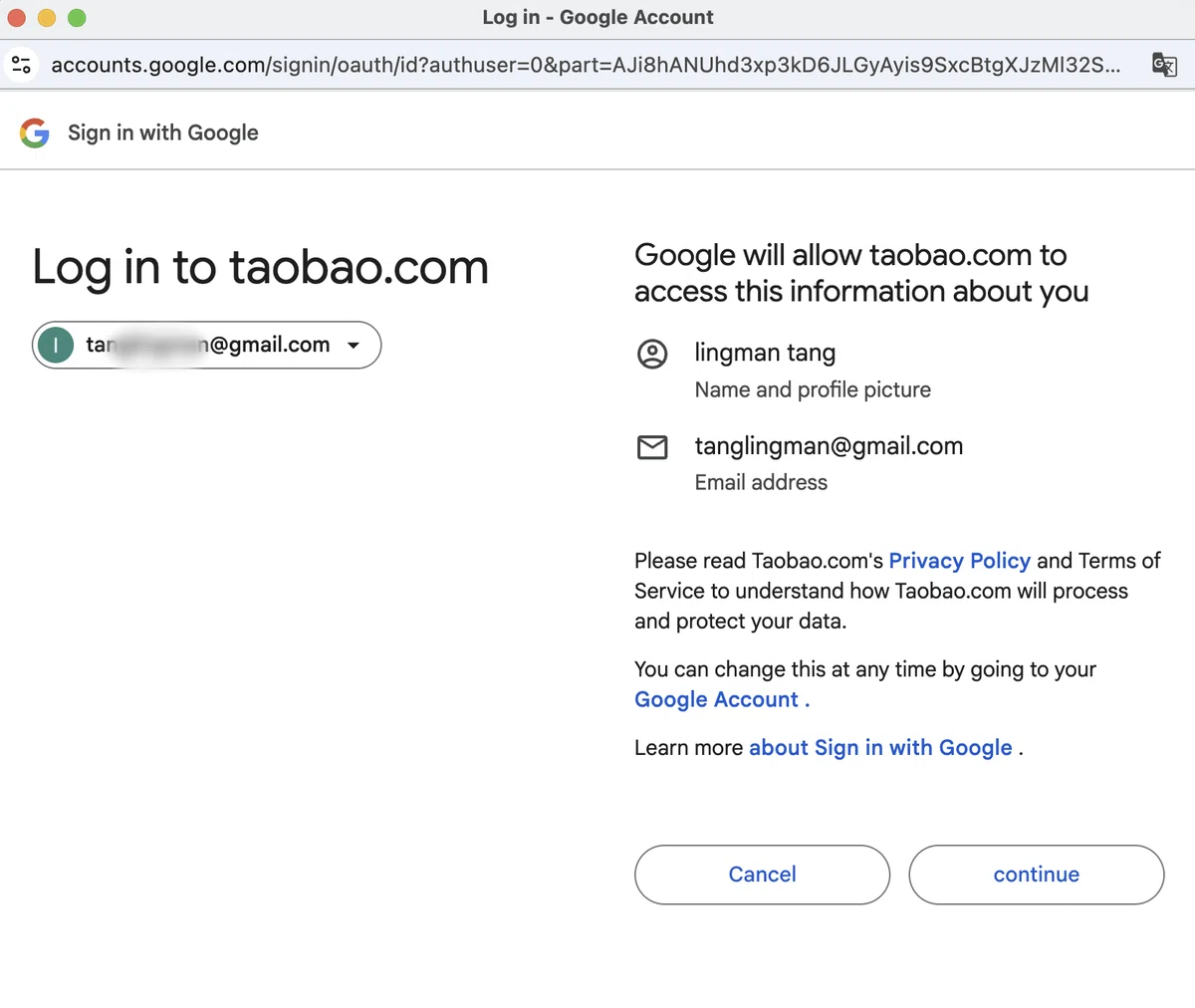Click the tanglingman@gmail.com email address text
This screenshot has height=1008, width=1195.
click(829, 446)
